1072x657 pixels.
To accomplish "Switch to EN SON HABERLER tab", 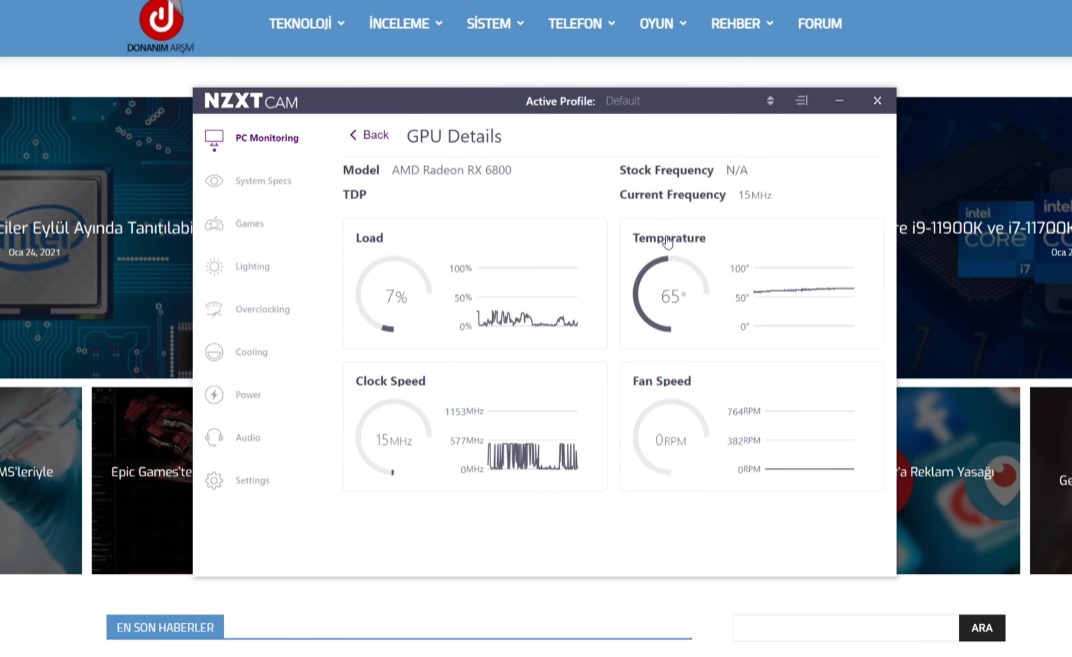I will tap(165, 628).
